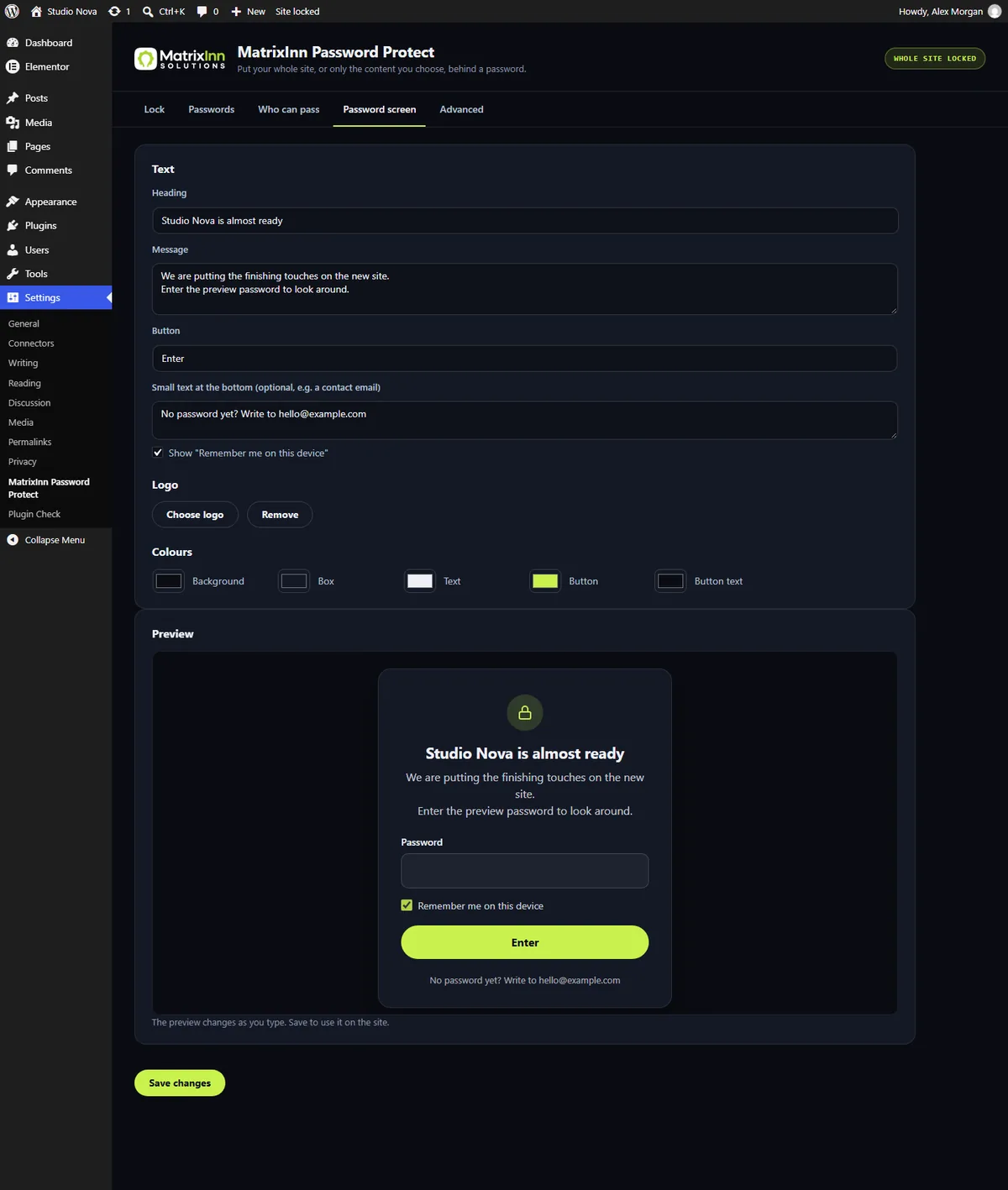
Task: Click the Choose logo button
Action: tap(195, 515)
